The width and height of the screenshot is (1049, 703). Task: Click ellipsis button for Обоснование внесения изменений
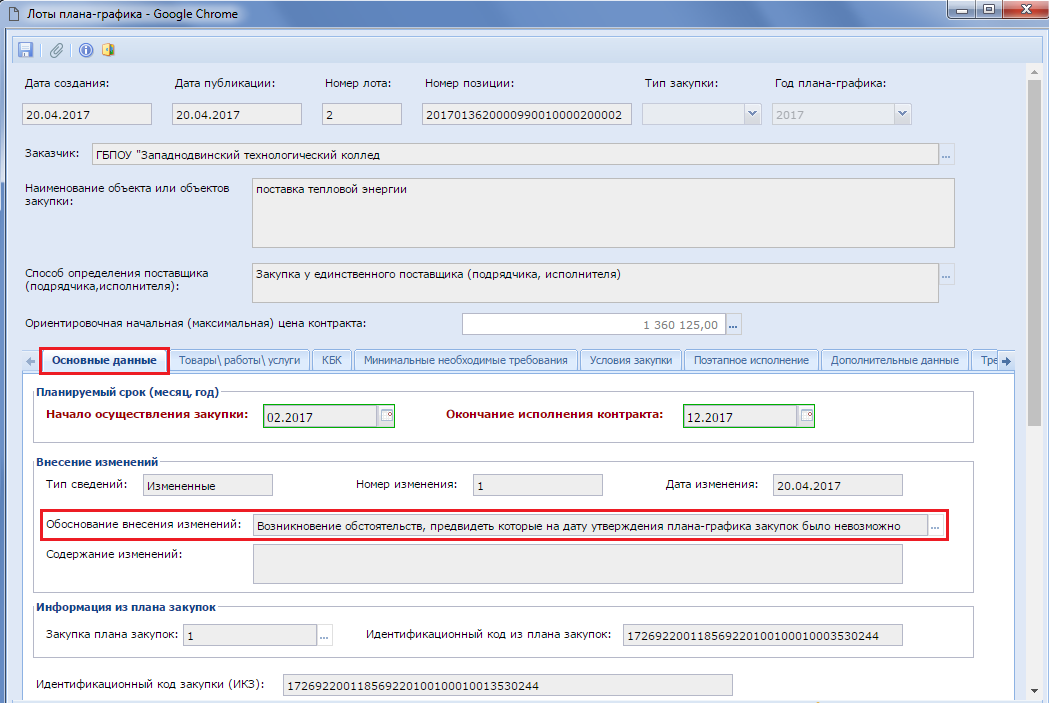935,525
